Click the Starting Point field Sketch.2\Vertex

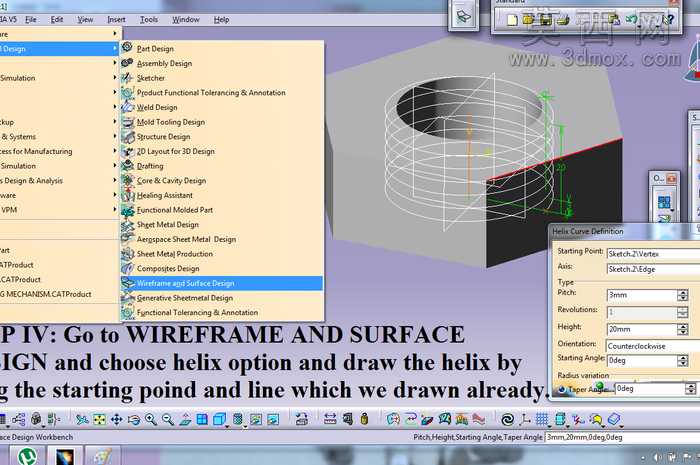coord(653,253)
